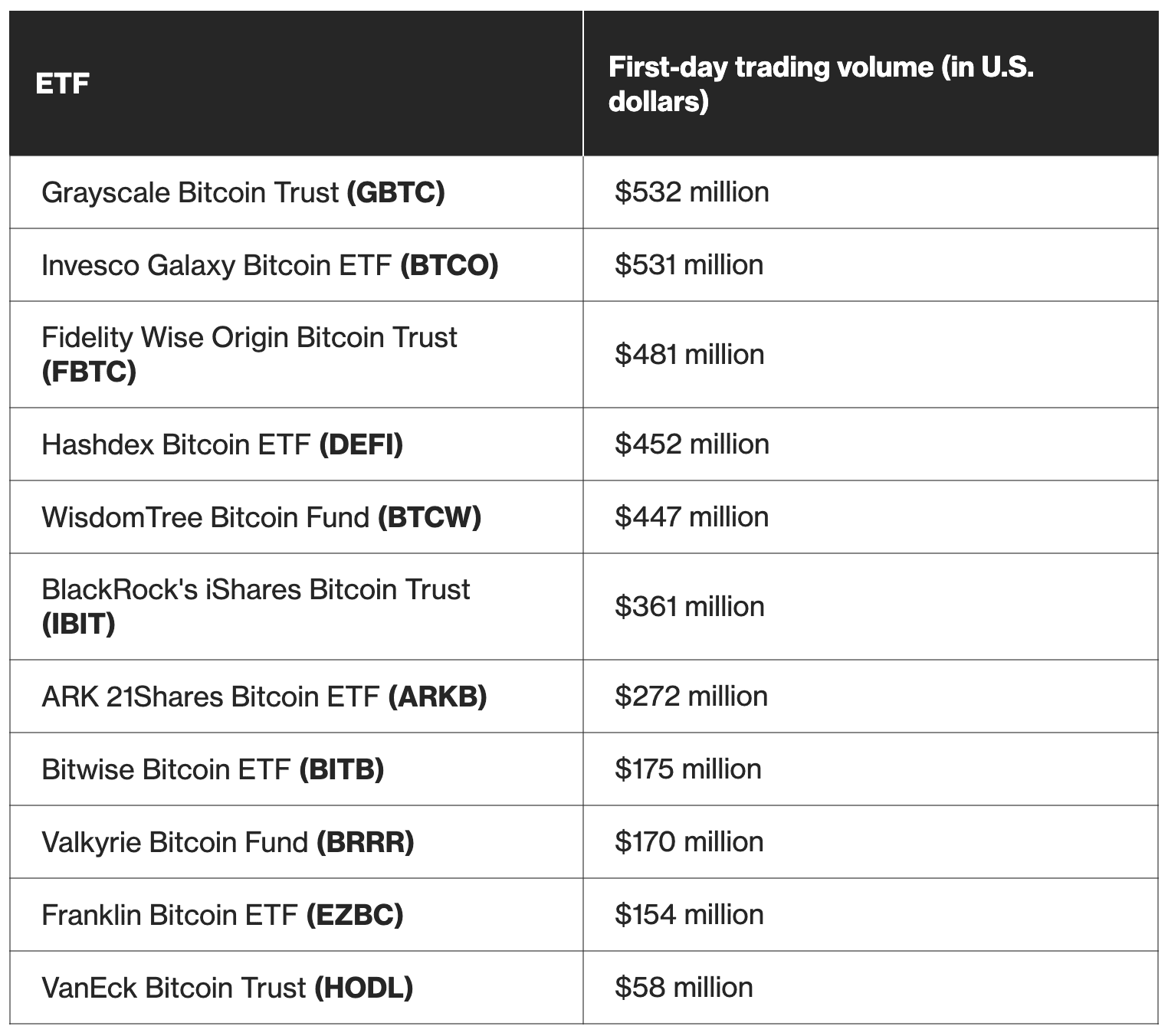This screenshot has height=1036, width=1168.
Task: Click the $272 million volume value
Action: coord(691,697)
